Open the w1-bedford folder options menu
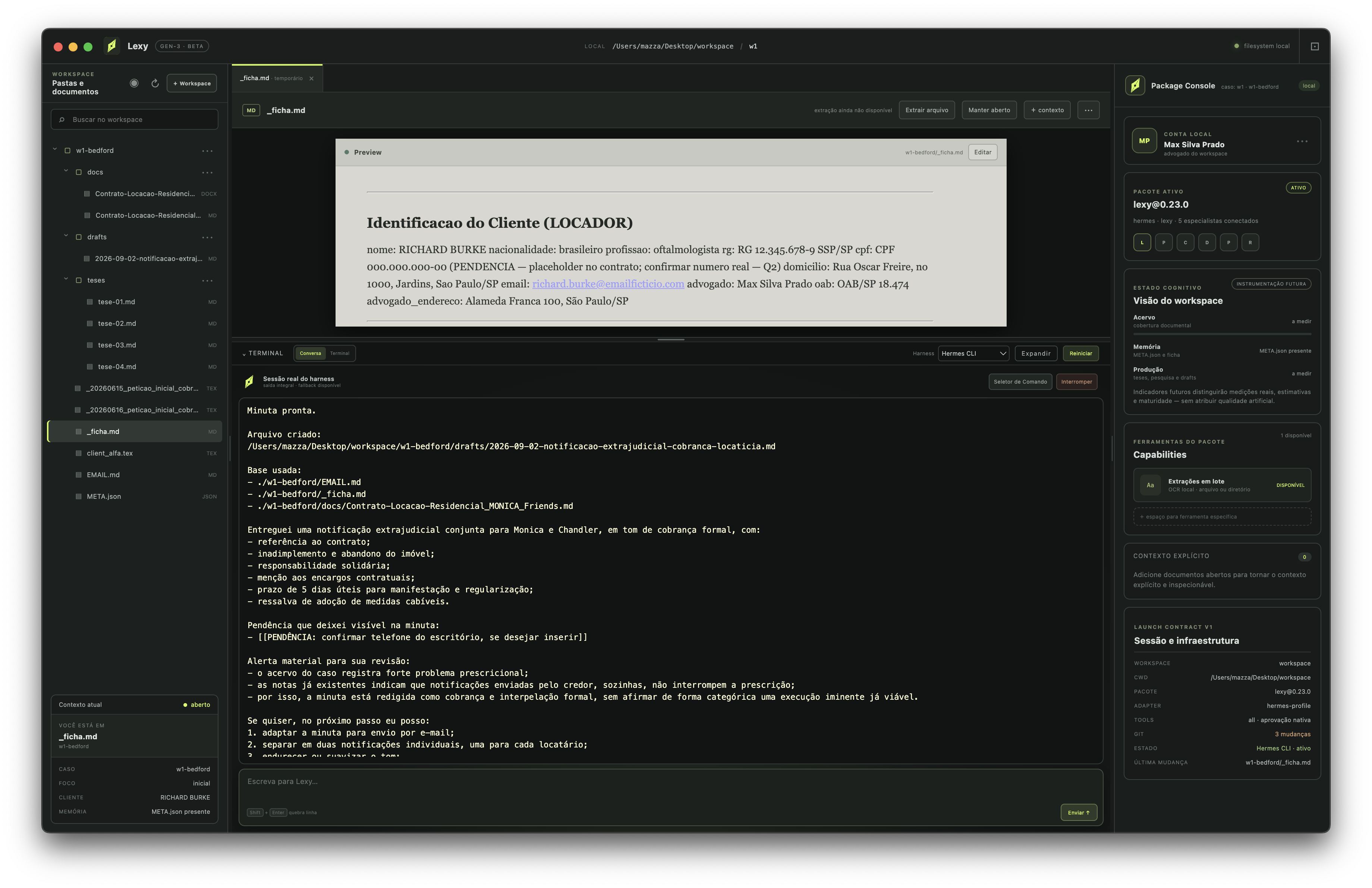 pos(208,151)
